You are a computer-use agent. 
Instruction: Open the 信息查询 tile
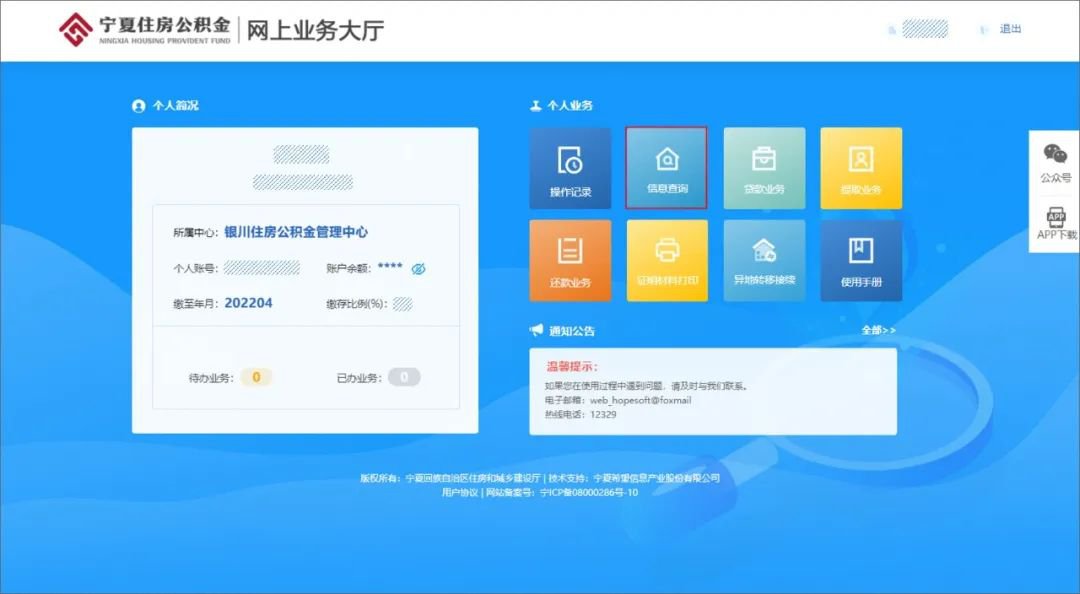pyautogui.click(x=666, y=168)
